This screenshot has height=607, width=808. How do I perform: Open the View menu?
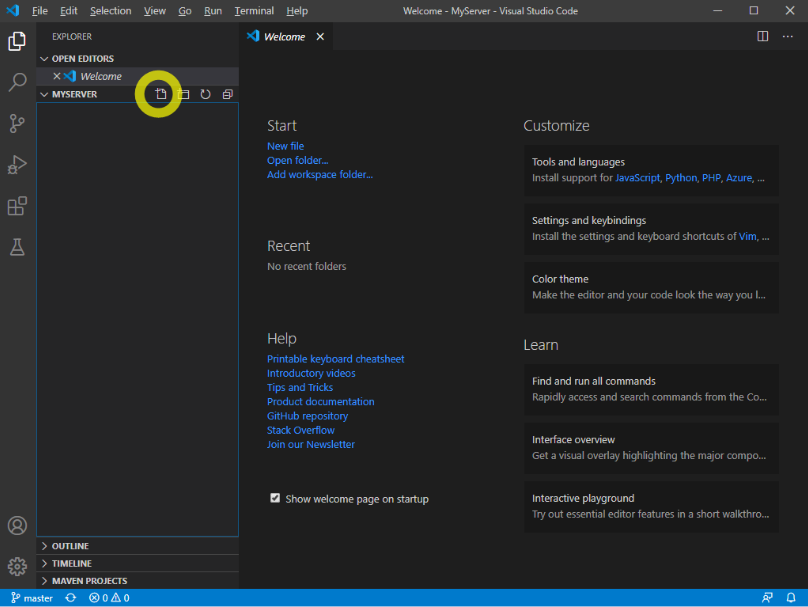pos(155,11)
